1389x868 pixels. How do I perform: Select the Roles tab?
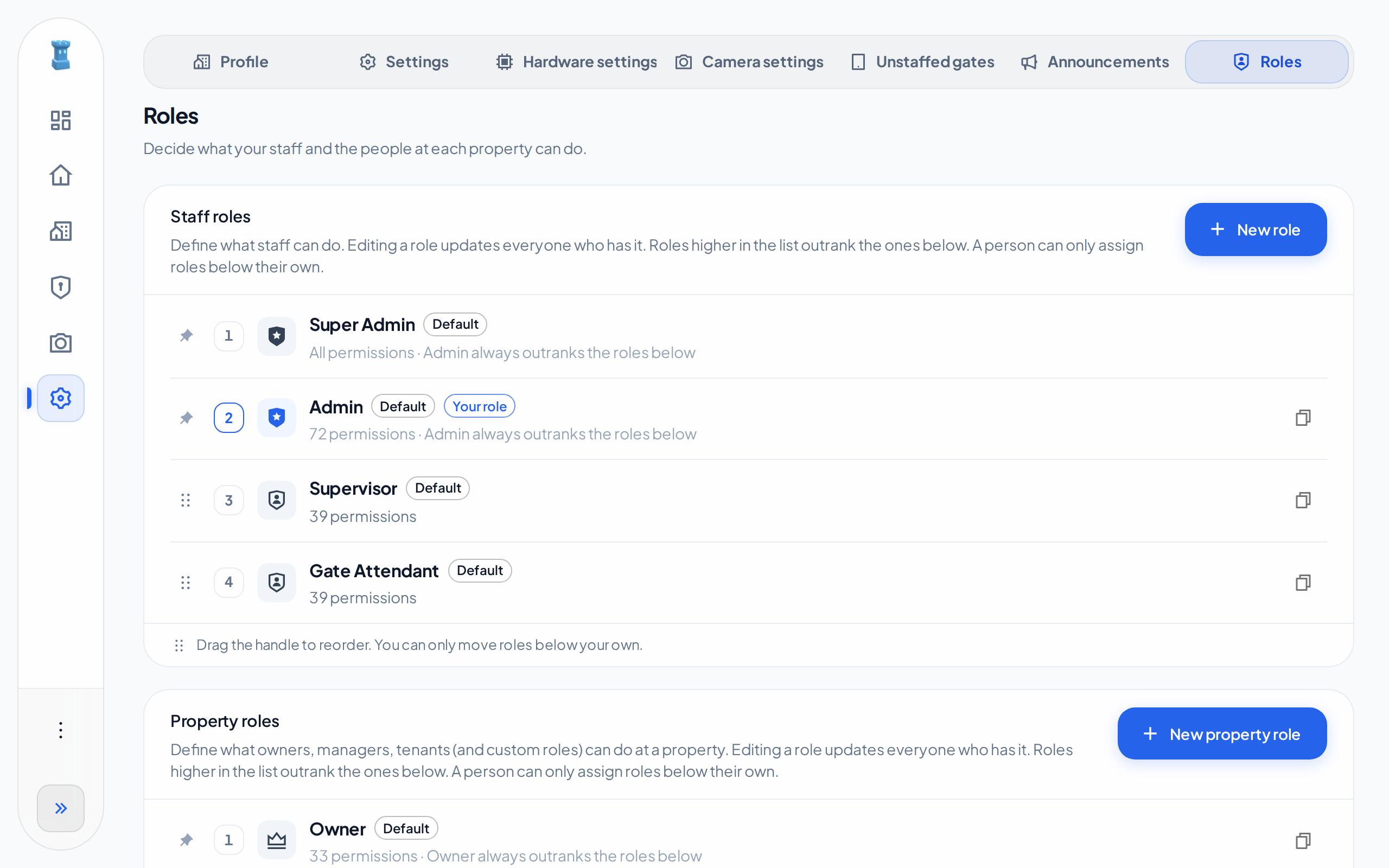[x=1267, y=61]
